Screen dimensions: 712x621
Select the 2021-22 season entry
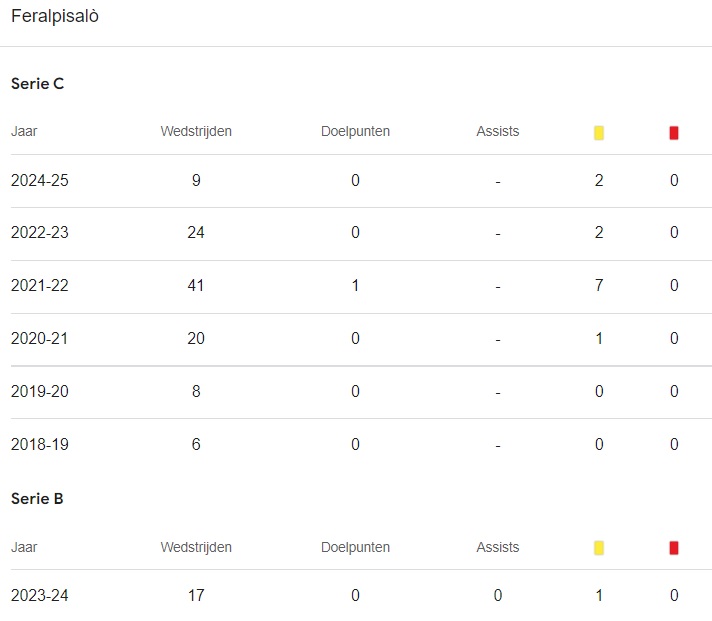point(40,286)
